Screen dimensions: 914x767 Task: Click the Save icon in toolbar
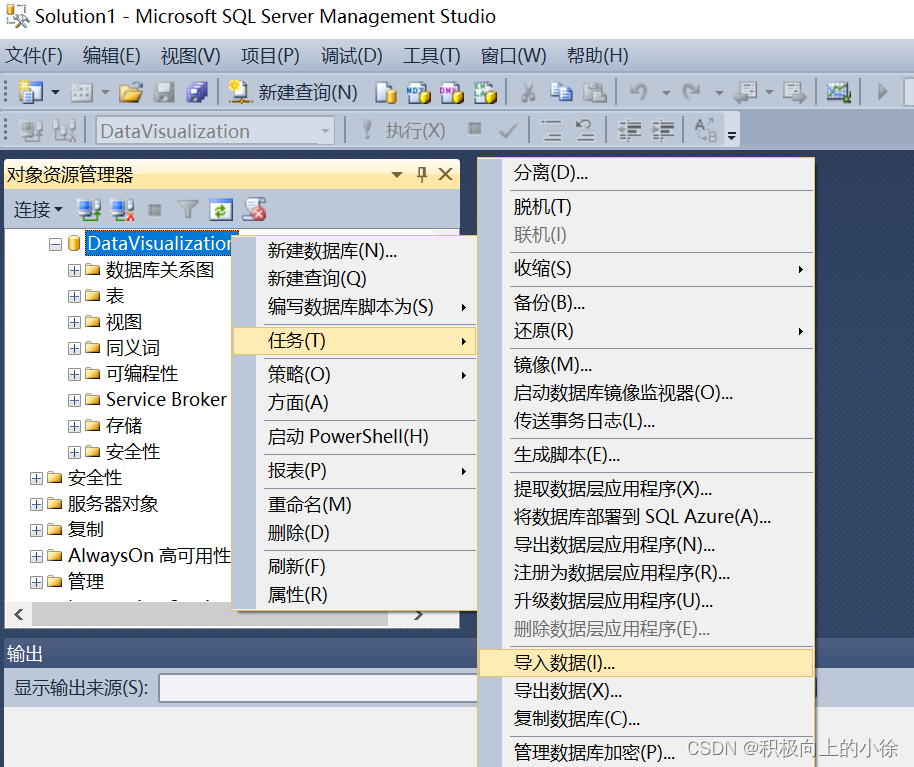[x=164, y=92]
